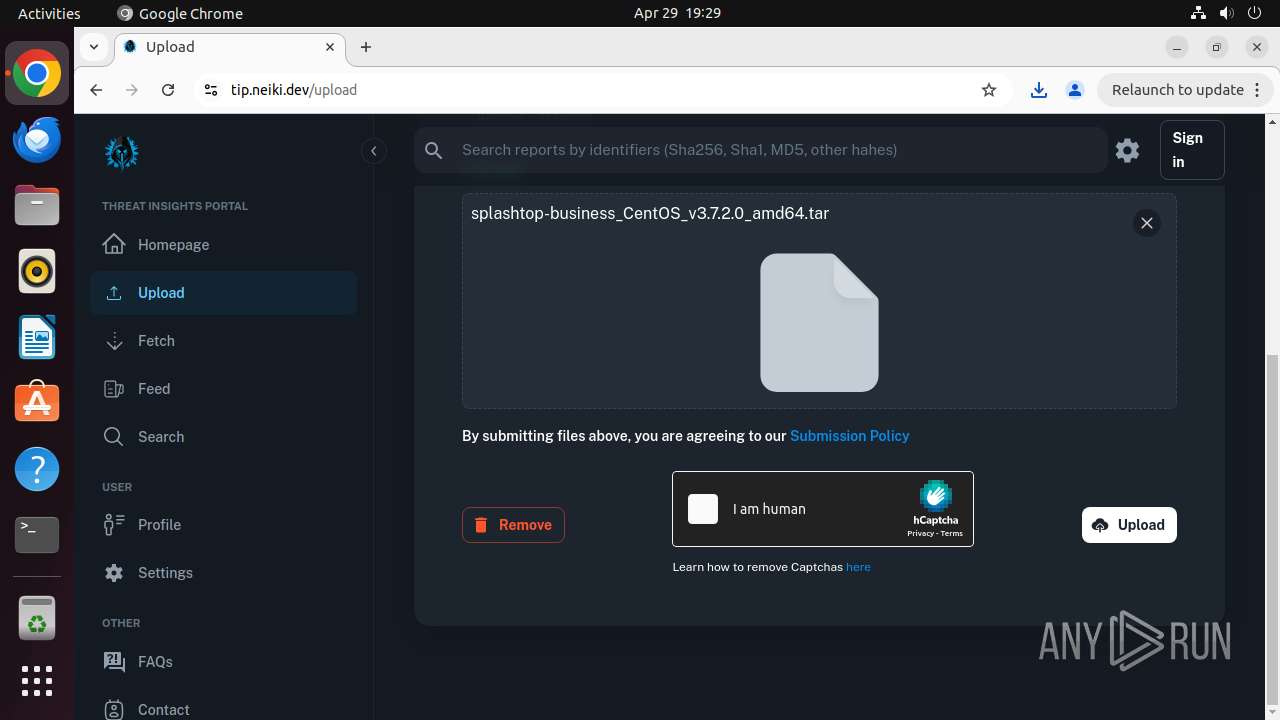Close the Upload browser tab
The width and height of the screenshot is (1280, 720).
(x=330, y=47)
